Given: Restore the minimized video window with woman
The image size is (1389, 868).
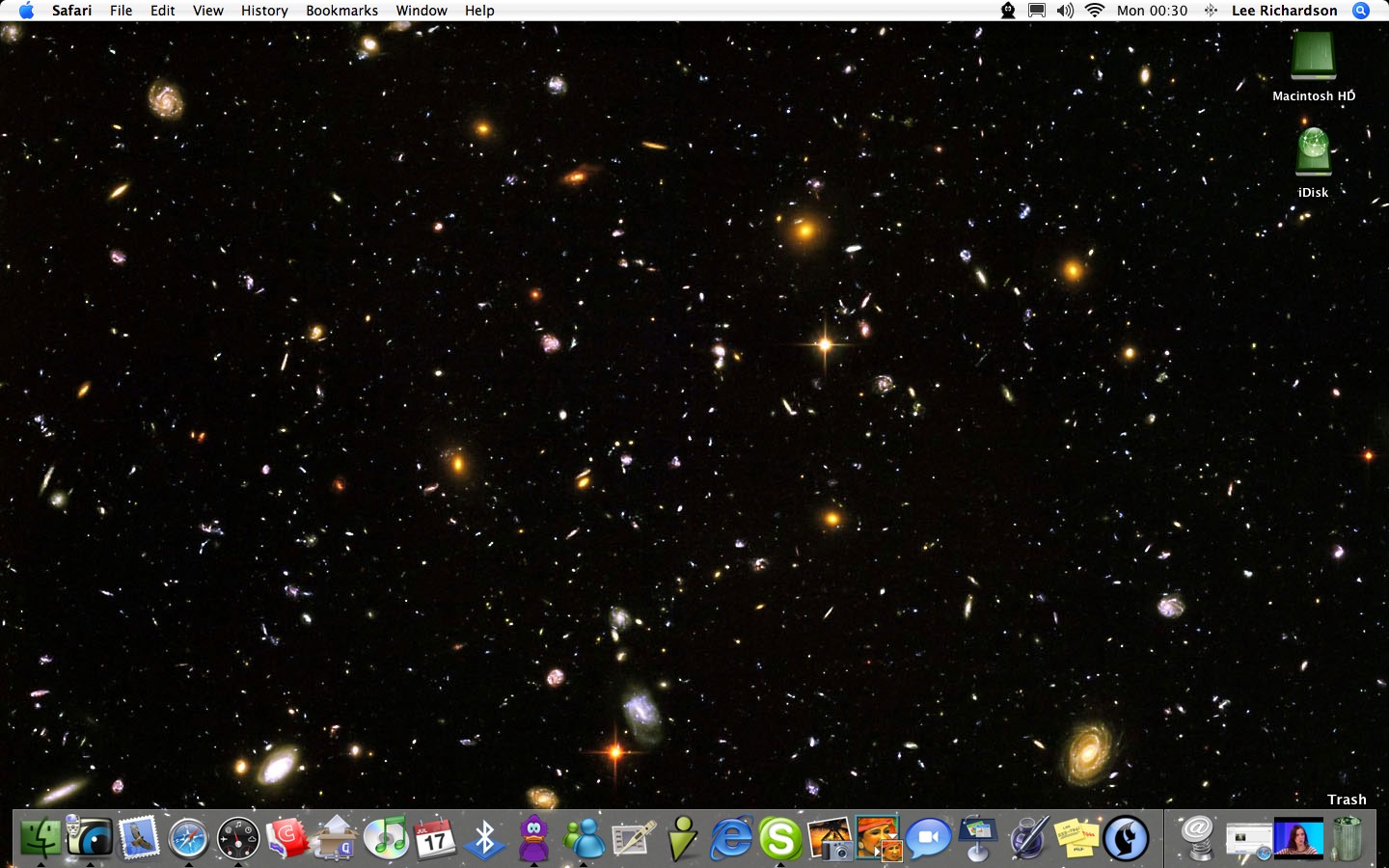Looking at the screenshot, I should click(1298, 838).
